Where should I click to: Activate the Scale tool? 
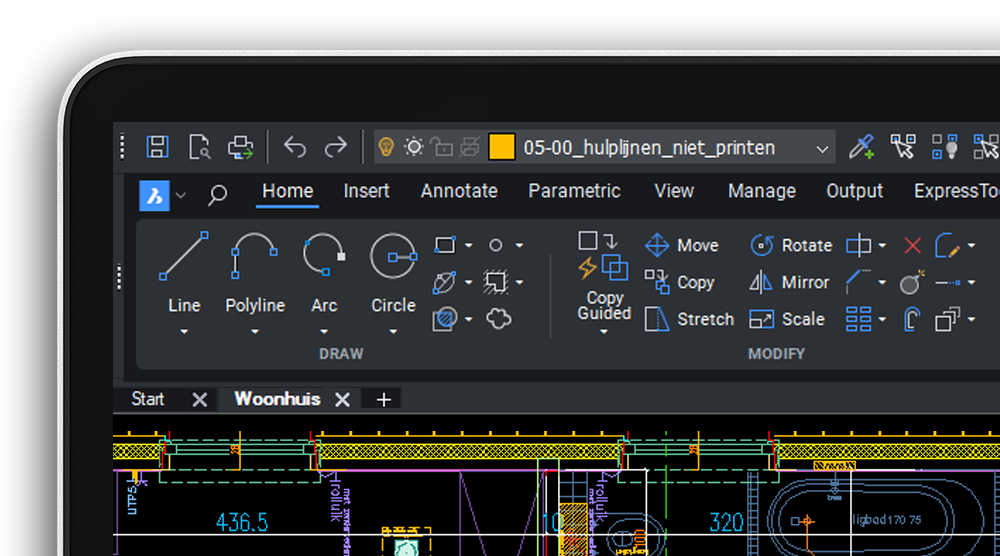[762, 320]
